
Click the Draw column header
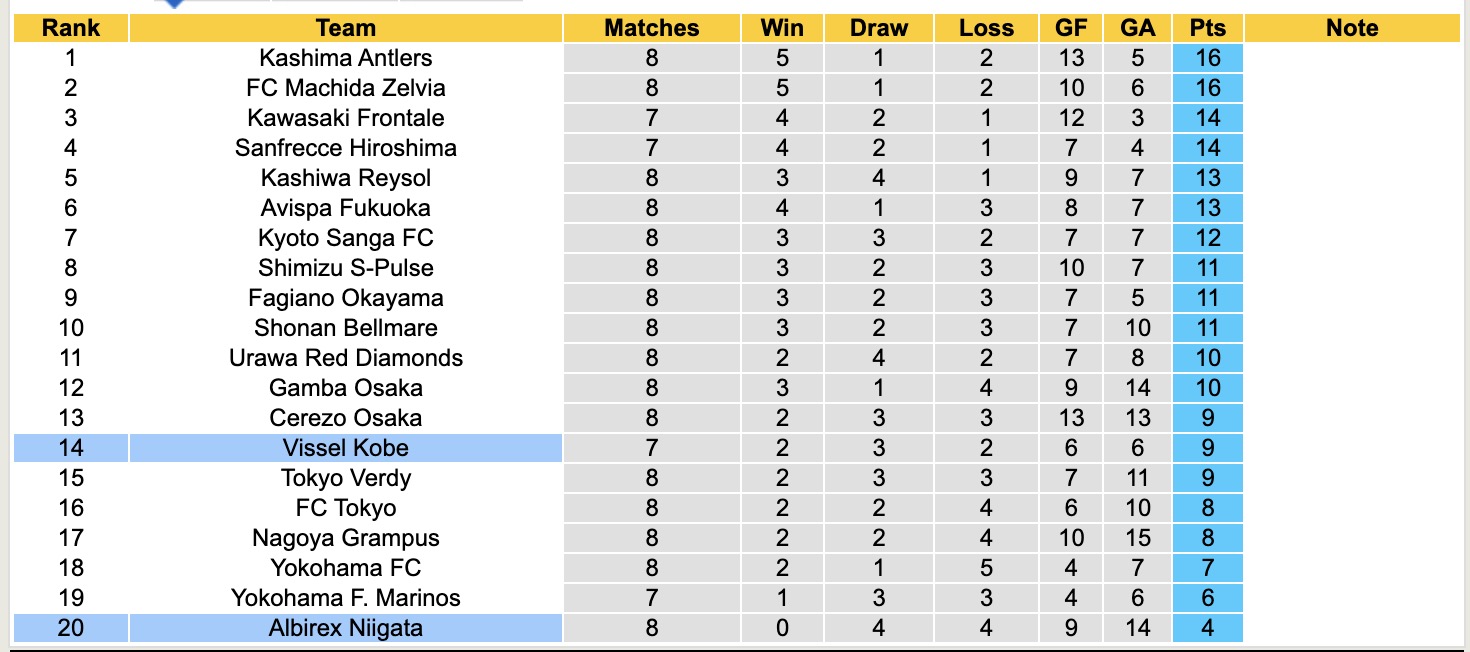pyautogui.click(x=878, y=28)
